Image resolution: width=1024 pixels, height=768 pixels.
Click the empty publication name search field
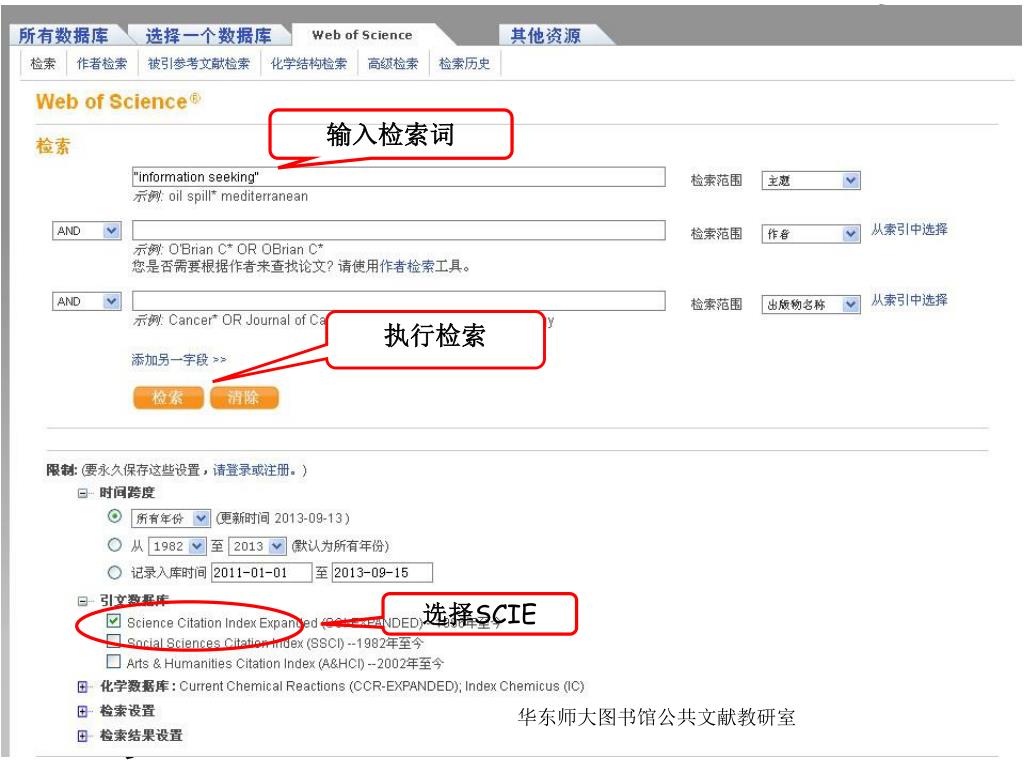click(398, 301)
